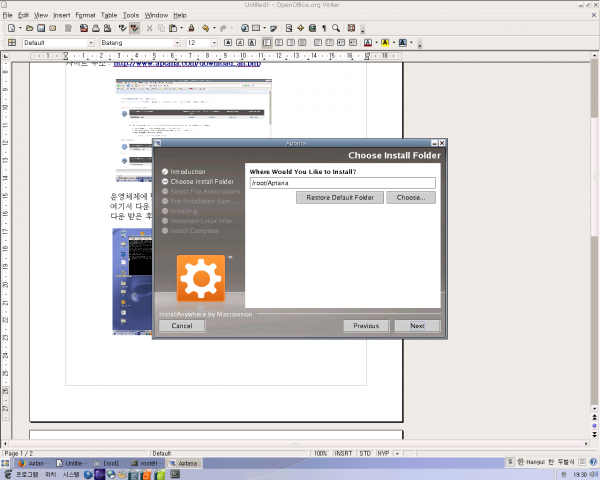This screenshot has height=480, width=600.
Task: Paste clipboard contents via toolbar icon
Action: point(173,28)
